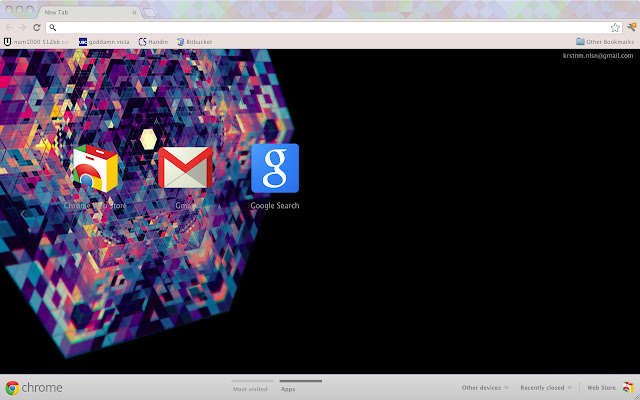Image resolution: width=640 pixels, height=400 pixels.
Task: Select the New Tab browser tab
Action: [85, 11]
